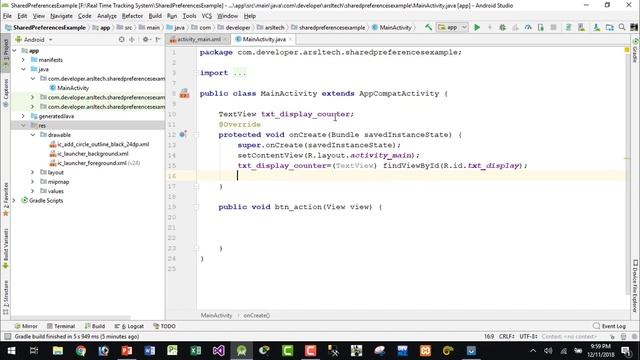Click the SDK Manager icon in toolbar

click(x=596, y=27)
